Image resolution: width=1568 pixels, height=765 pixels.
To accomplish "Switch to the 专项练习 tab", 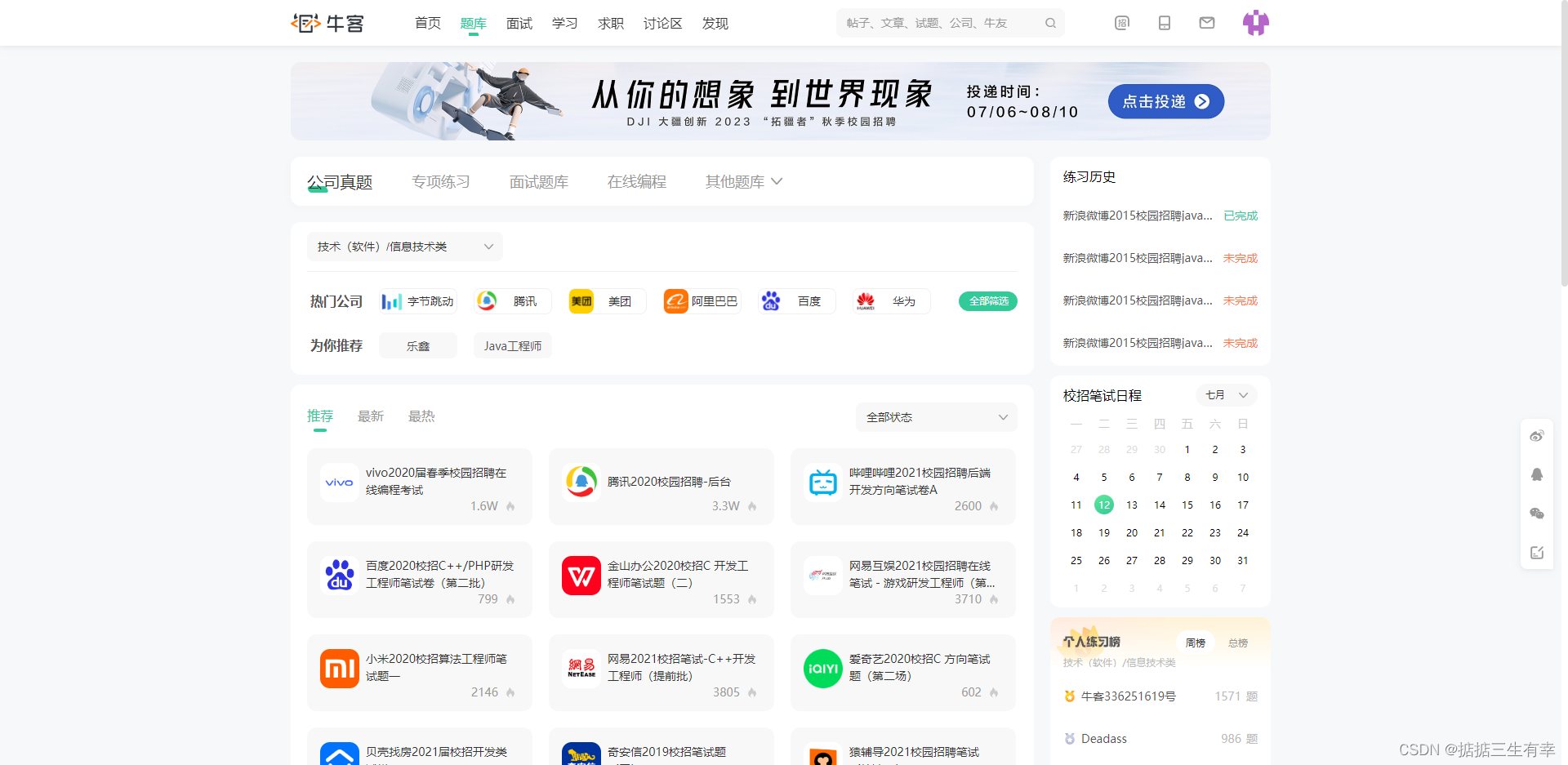I will 441,182.
